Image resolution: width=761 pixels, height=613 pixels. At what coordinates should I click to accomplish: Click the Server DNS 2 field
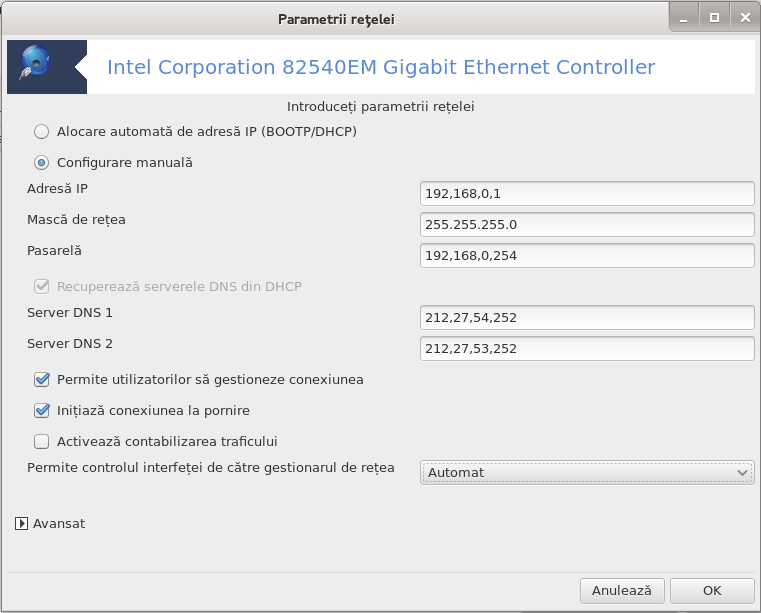point(587,349)
